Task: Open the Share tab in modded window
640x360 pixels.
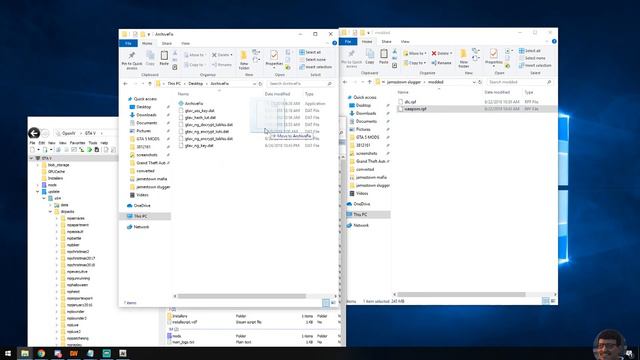Action: (x=386, y=42)
